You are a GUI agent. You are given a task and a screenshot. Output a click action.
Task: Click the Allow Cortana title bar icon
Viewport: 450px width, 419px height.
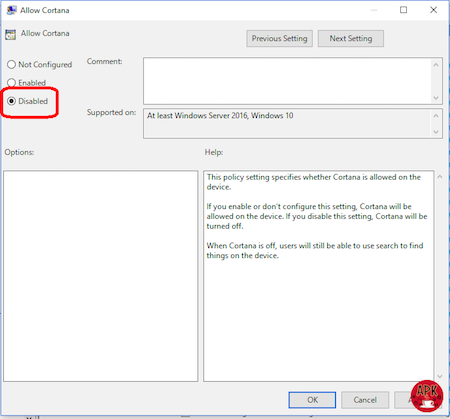click(x=11, y=10)
